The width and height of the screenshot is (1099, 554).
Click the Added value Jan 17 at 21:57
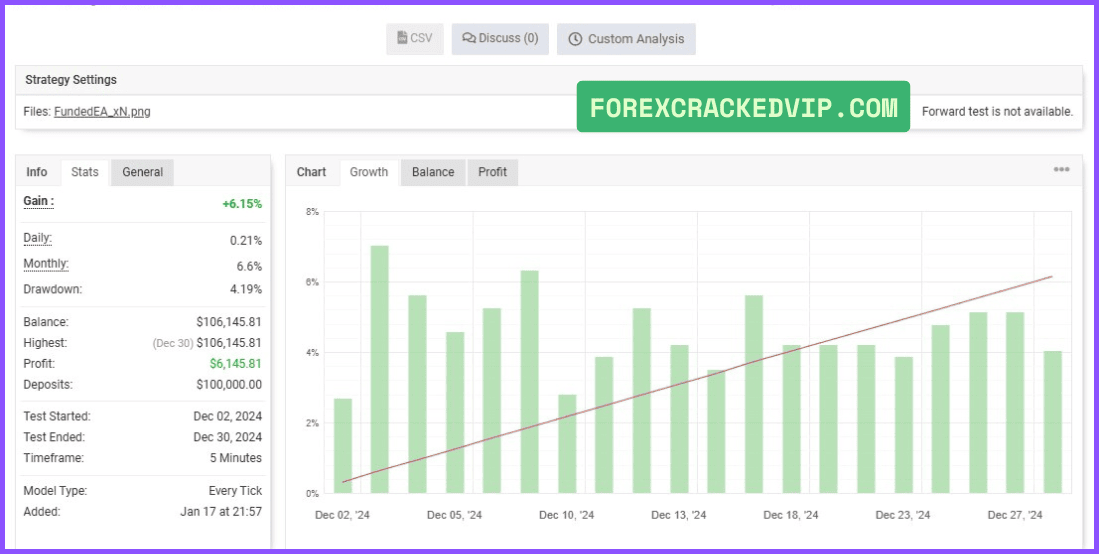(221, 511)
